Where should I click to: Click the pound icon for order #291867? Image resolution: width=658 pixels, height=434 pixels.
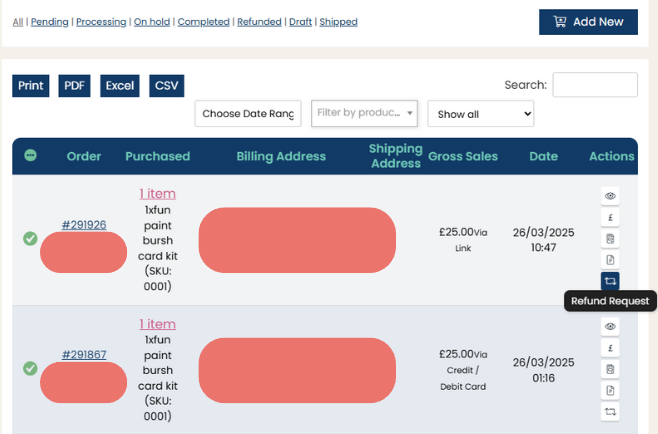pyautogui.click(x=610, y=348)
